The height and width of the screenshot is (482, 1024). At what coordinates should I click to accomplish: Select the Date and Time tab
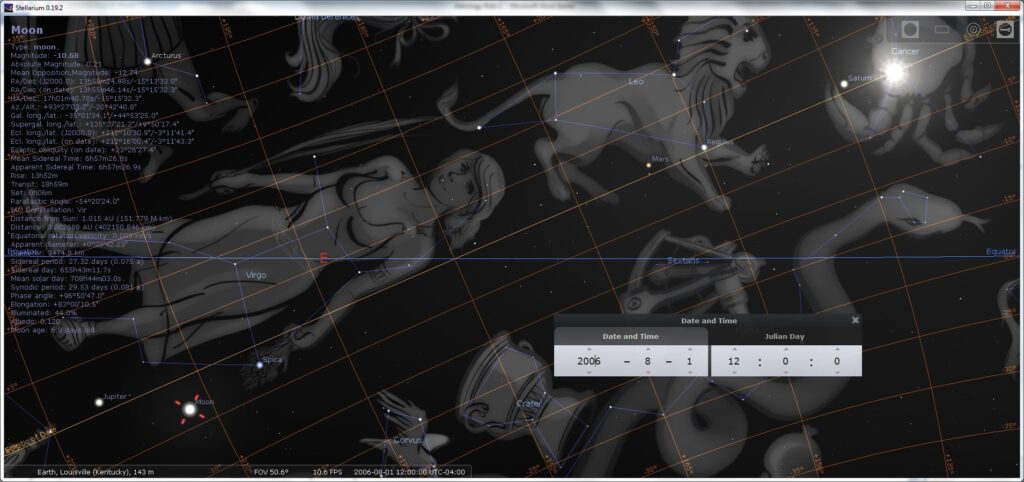click(631, 336)
